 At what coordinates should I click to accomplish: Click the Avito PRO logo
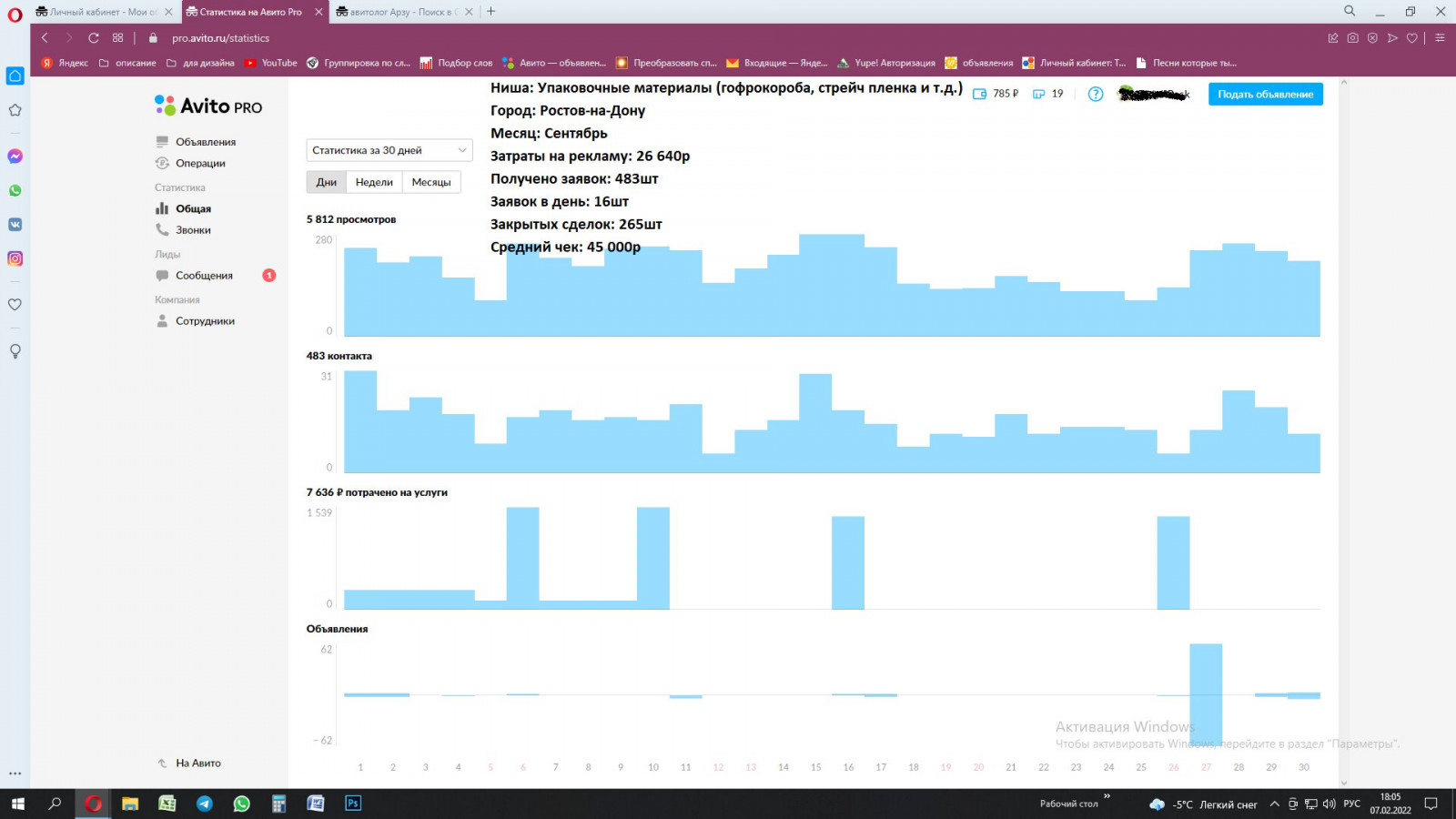[208, 106]
